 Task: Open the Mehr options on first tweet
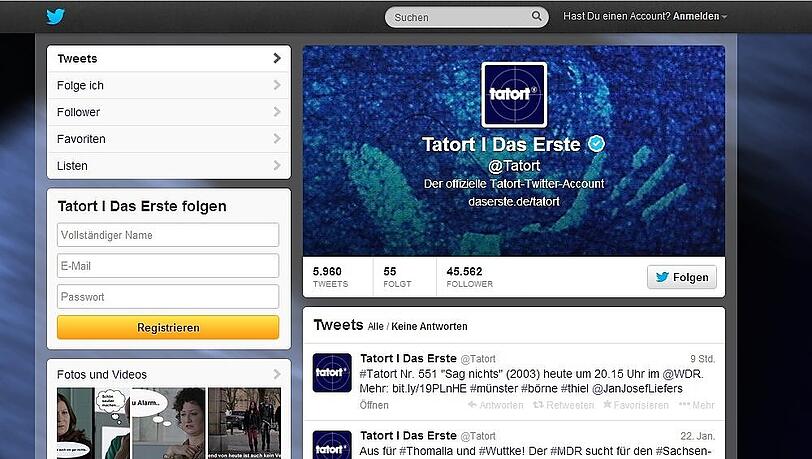(x=697, y=405)
